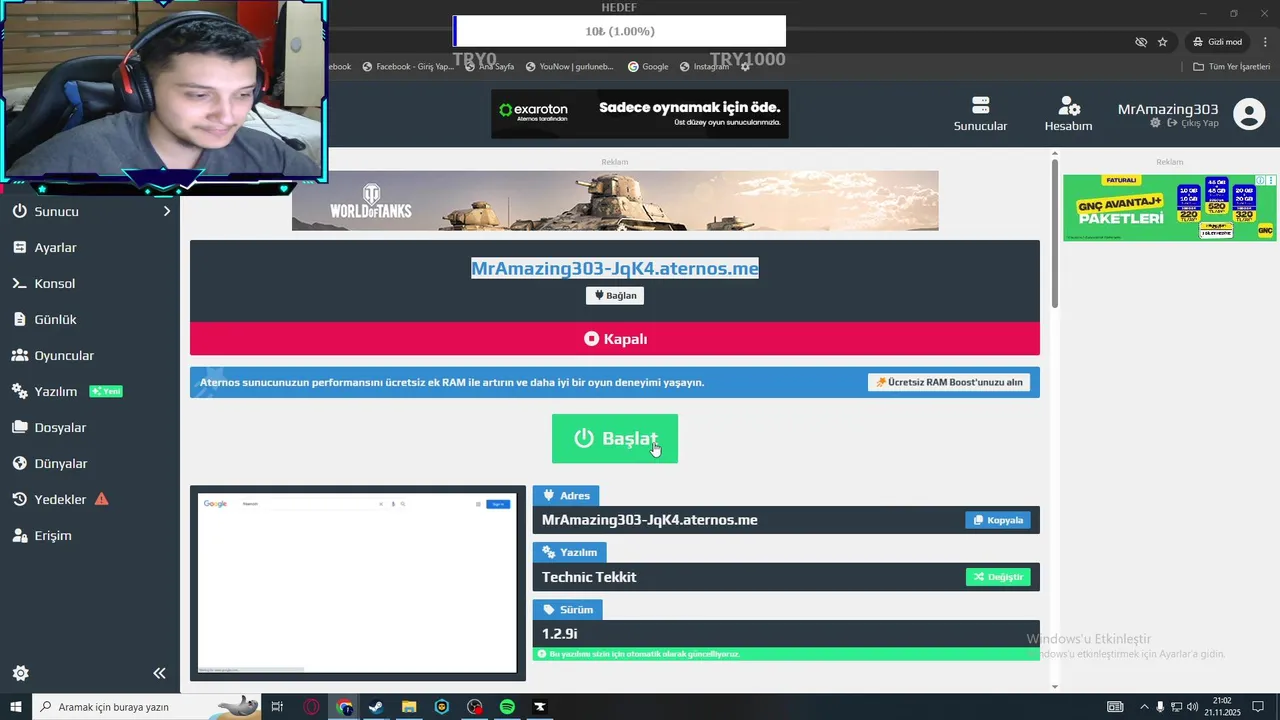The image size is (1280, 720).
Task: Open the Ana Sayfa bookmark
Action: (x=489, y=67)
